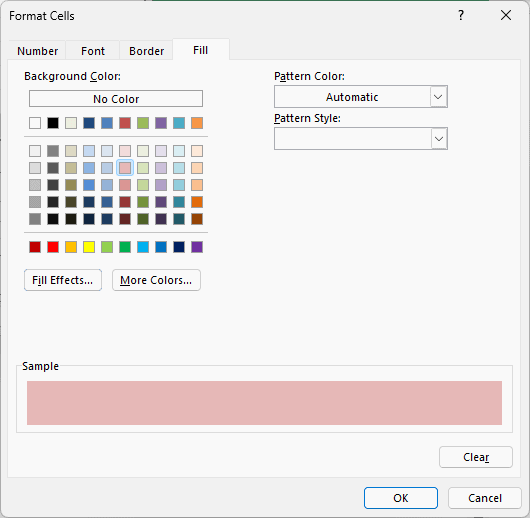530x518 pixels.
Task: Pick the dark navy standard swatch
Action: coord(179,247)
